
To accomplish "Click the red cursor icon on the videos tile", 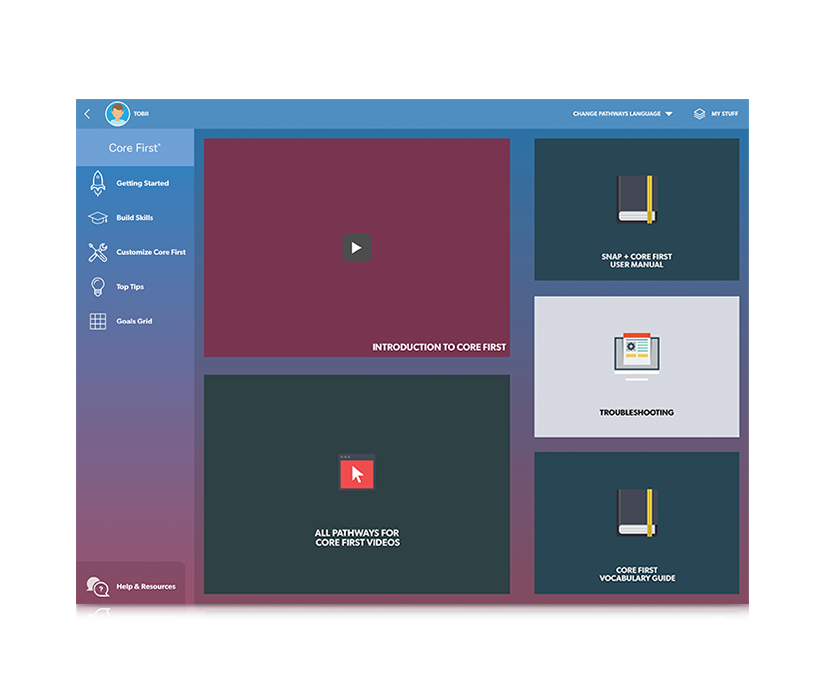I will (x=356, y=473).
